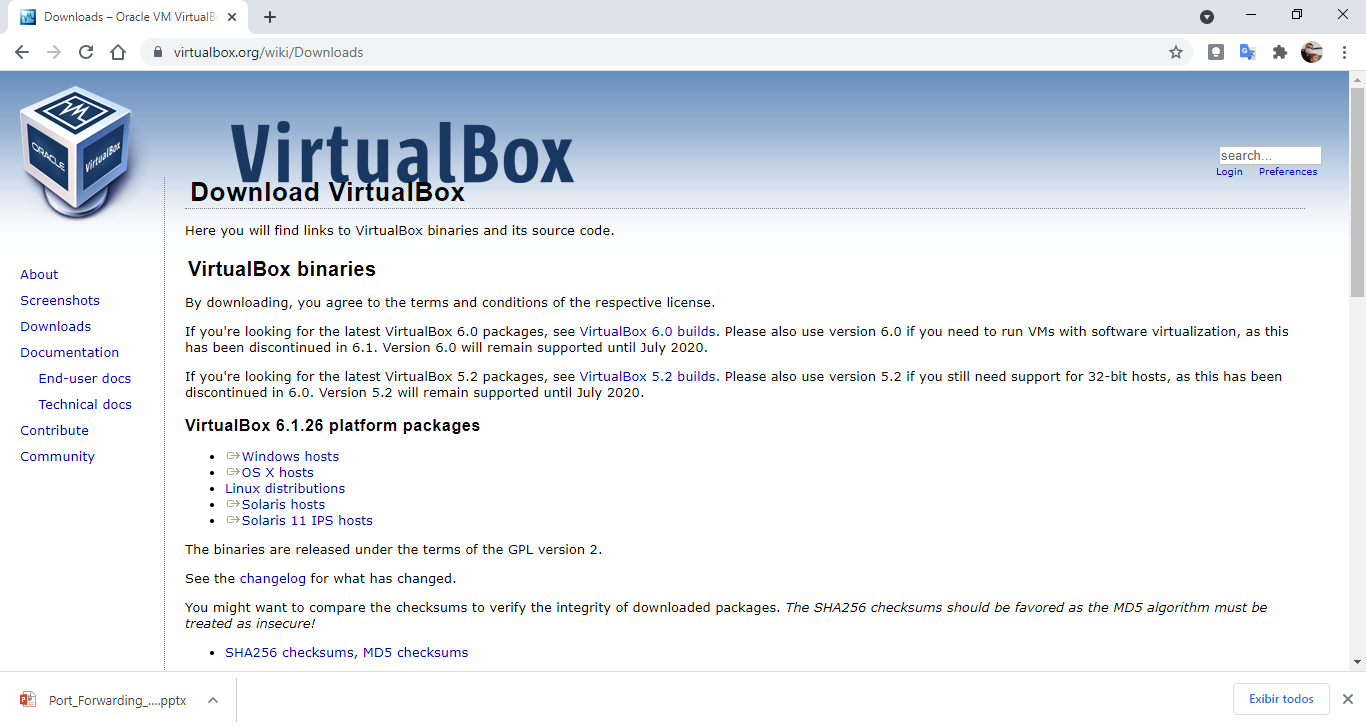Viewport: 1366px width, 728px height.
Task: Click the gray square extension icon
Action: (1216, 52)
